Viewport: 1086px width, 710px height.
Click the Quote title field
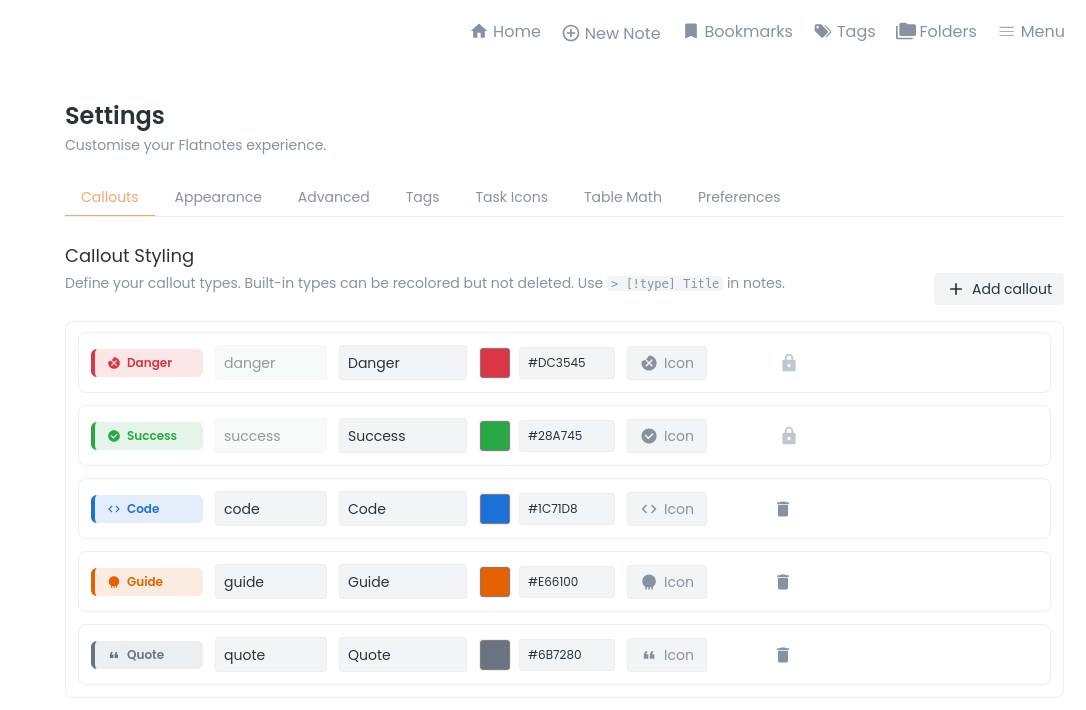402,655
